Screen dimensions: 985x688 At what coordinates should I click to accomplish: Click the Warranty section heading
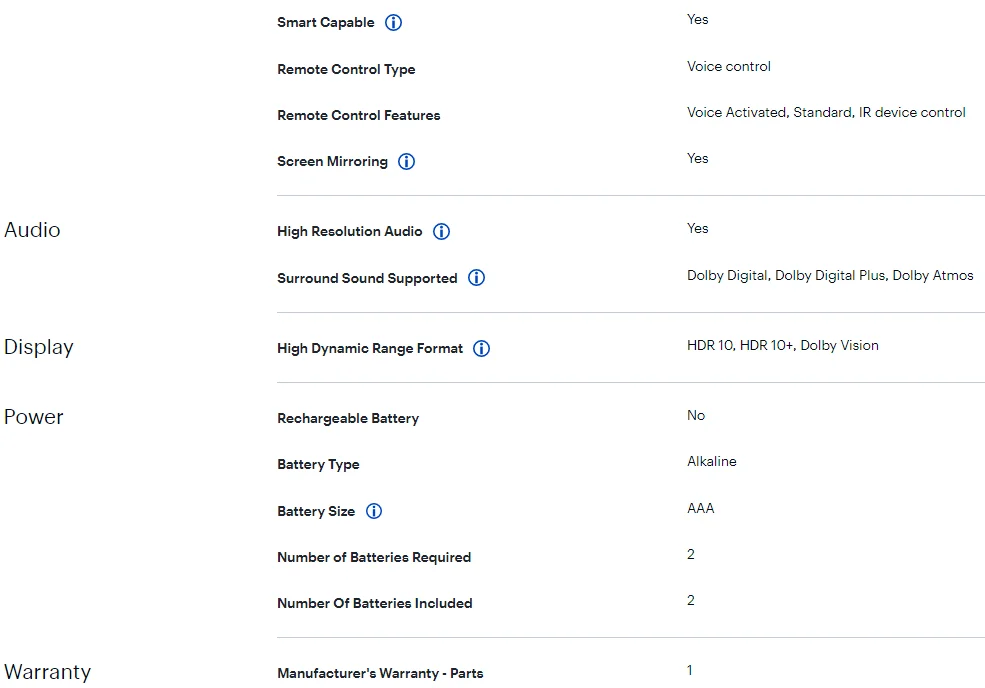click(x=47, y=672)
